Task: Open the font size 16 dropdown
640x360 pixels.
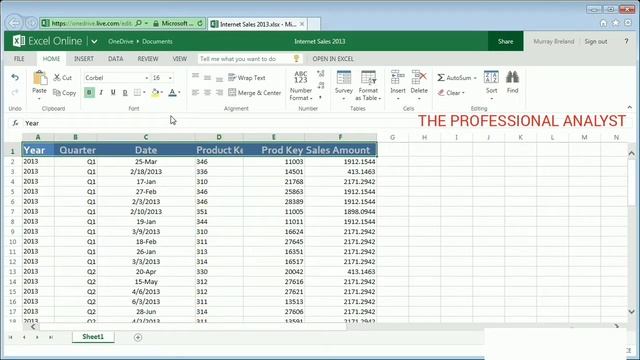Action: point(170,78)
